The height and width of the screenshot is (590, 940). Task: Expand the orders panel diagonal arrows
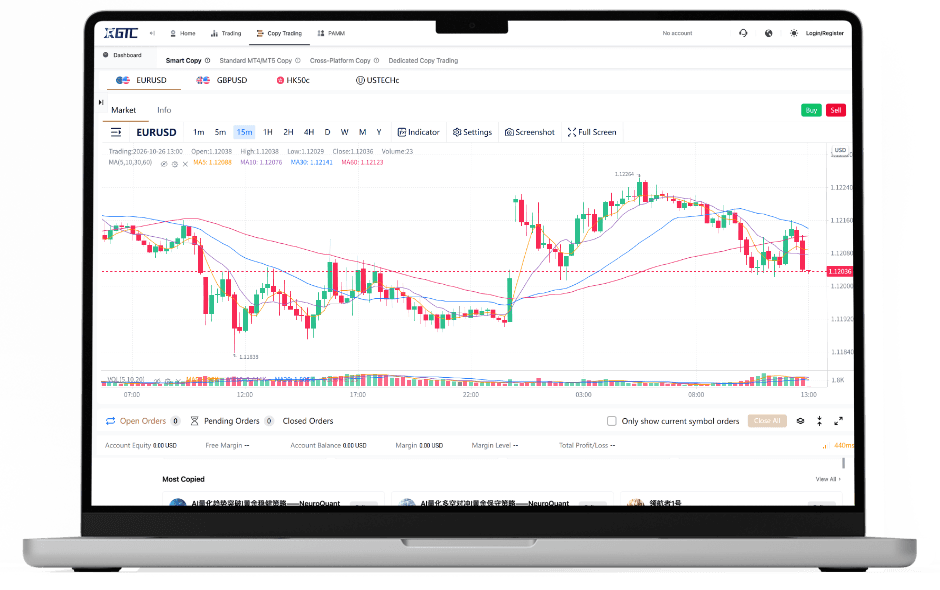[x=839, y=422]
